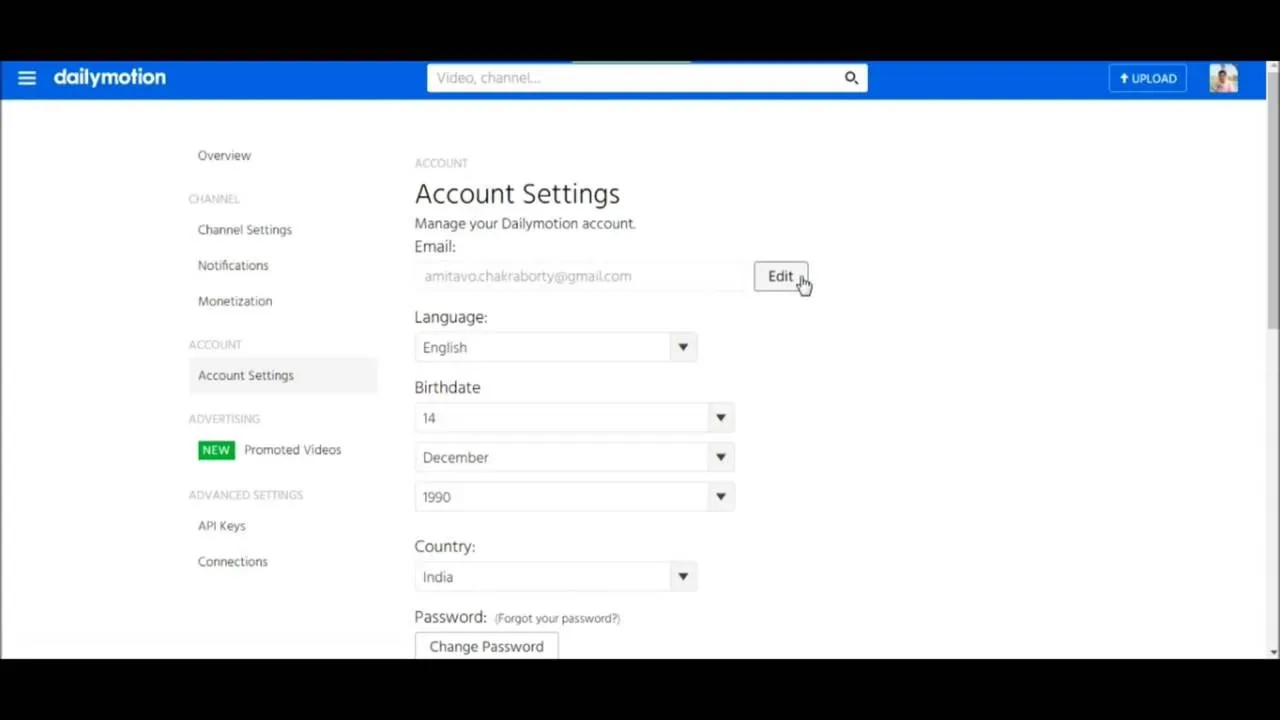Open Channel Settings in sidebar
Viewport: 1280px width, 720px height.
[245, 230]
